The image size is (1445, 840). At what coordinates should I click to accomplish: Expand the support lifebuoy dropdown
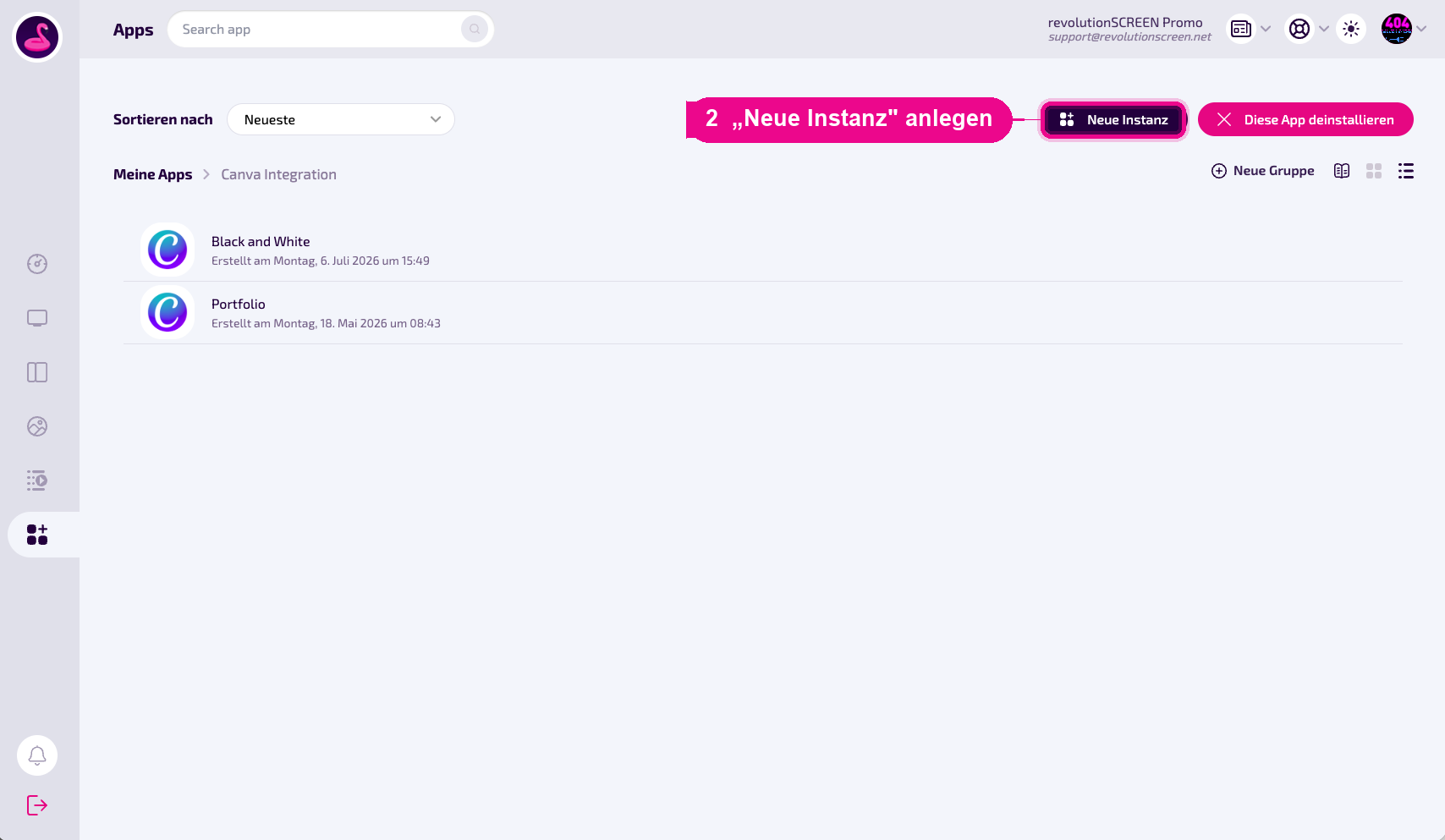(x=1324, y=29)
